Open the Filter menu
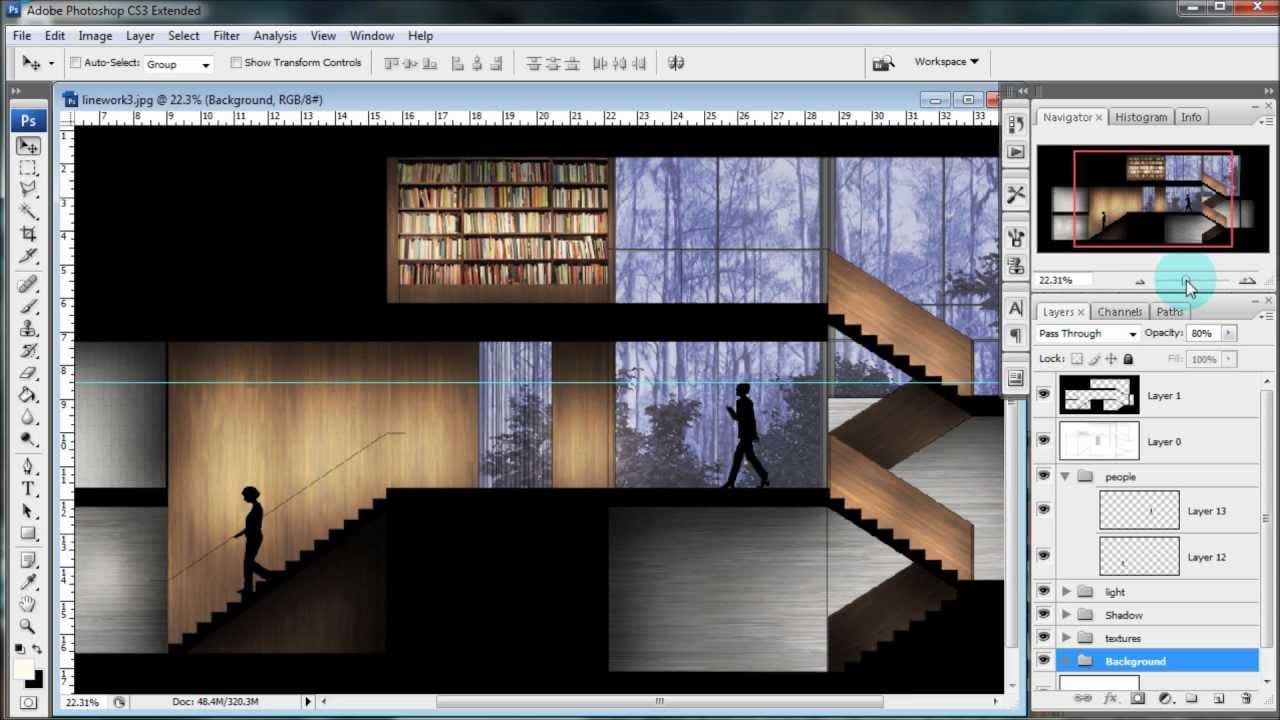Screen dimensions: 1280x720 pyautogui.click(x=226, y=35)
